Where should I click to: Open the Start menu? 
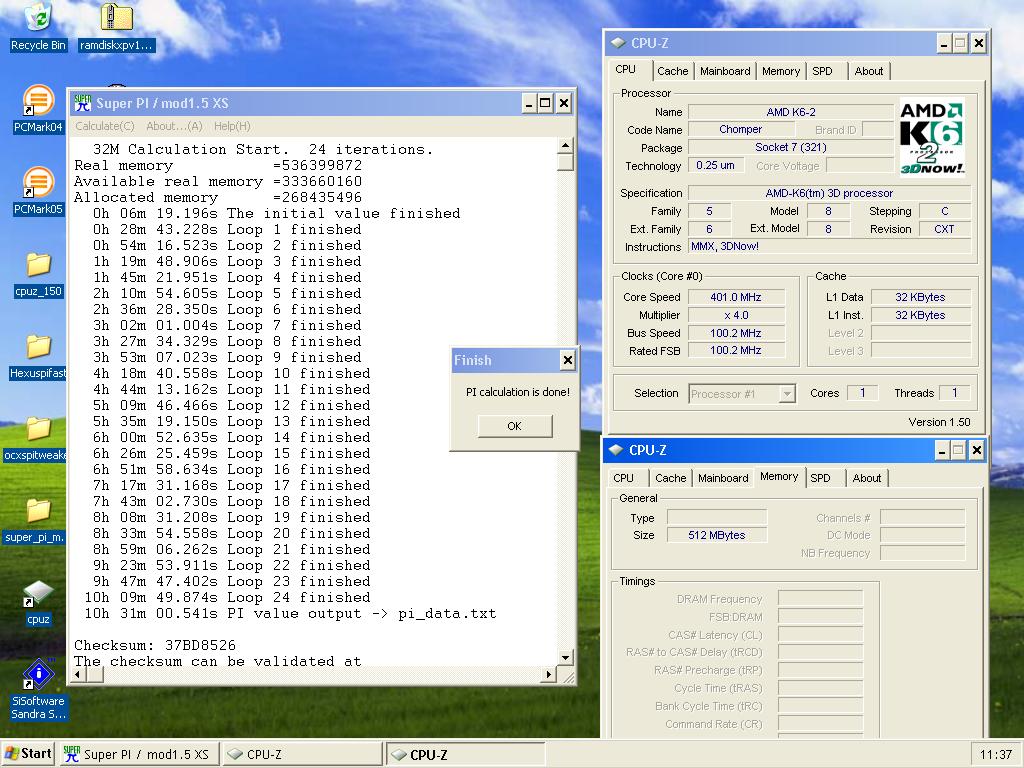(29, 754)
